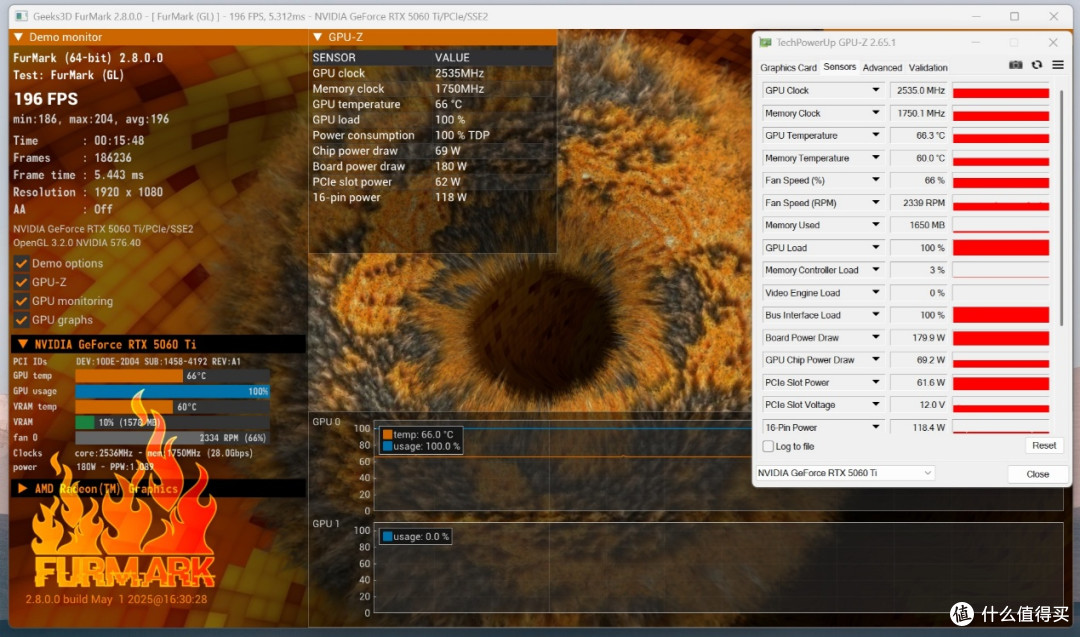
Task: Enable the Log to file checkbox
Action: 768,446
